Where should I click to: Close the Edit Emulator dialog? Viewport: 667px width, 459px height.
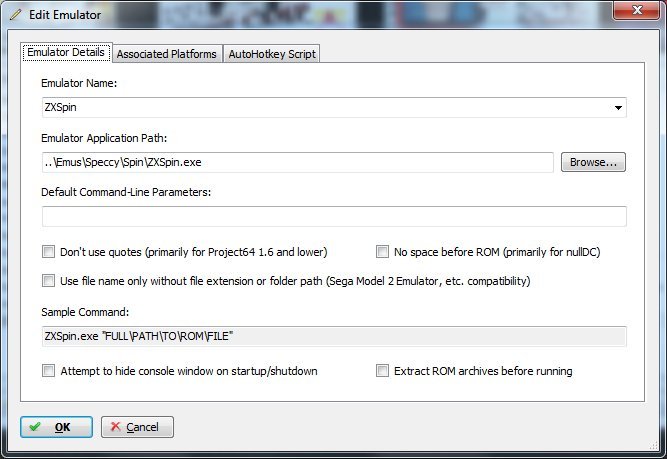636,10
